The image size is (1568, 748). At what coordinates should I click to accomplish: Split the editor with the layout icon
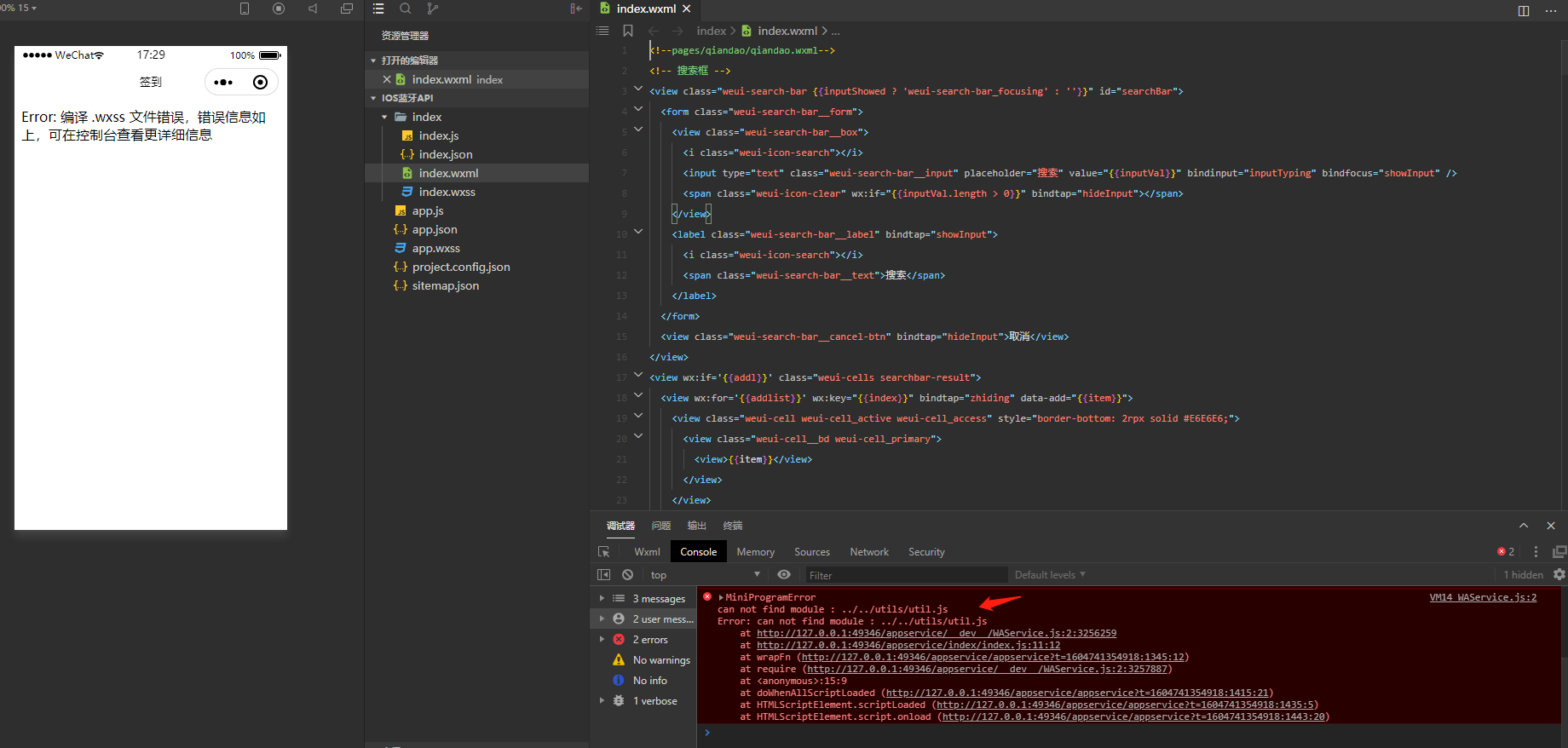[1524, 10]
